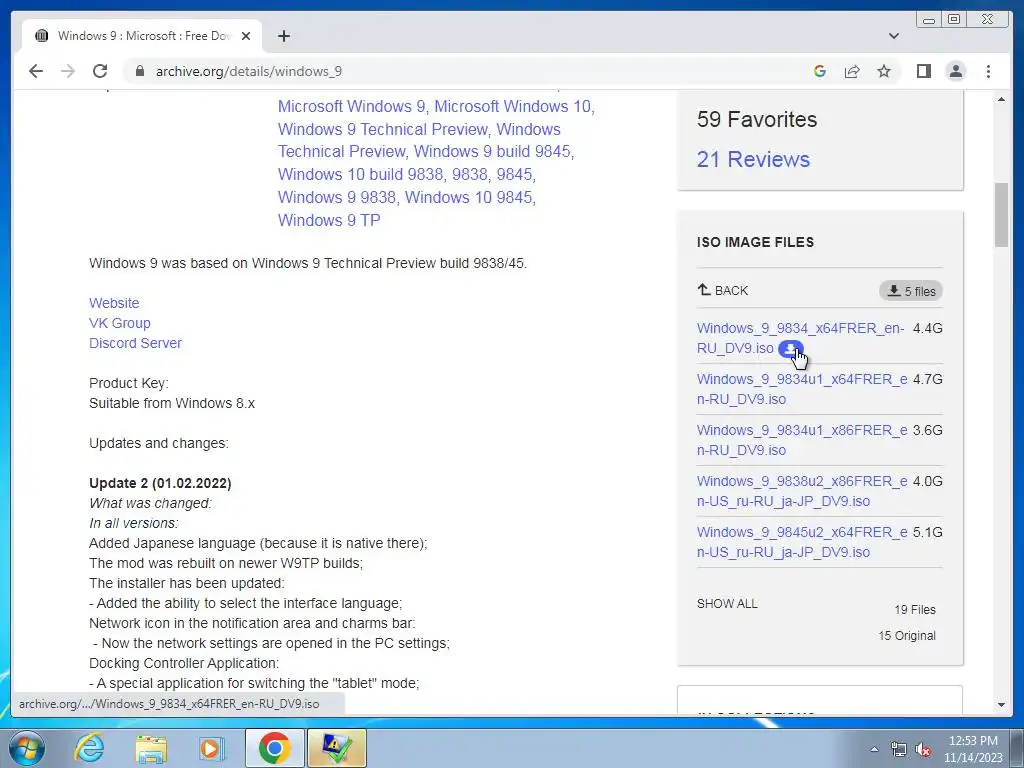The image size is (1024, 768).
Task: Click the Chrome taskbar icon
Action: [274, 748]
